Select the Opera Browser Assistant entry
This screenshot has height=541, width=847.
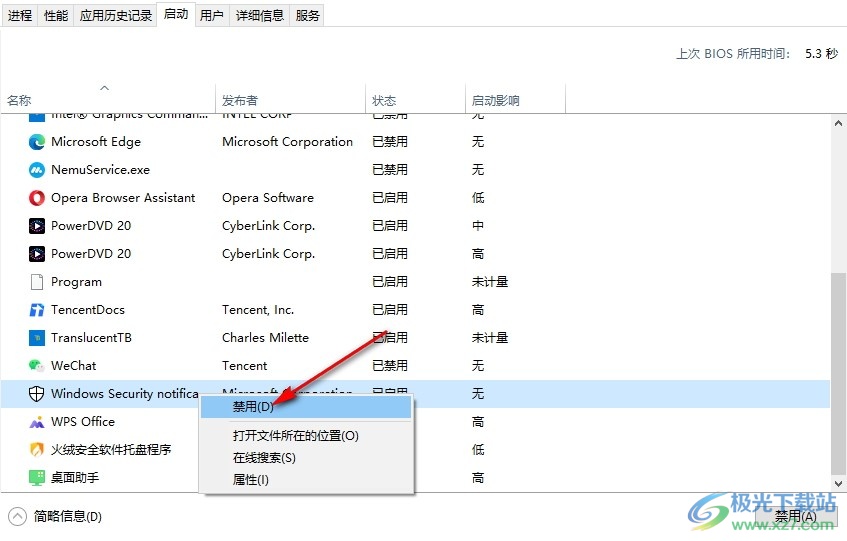click(123, 198)
